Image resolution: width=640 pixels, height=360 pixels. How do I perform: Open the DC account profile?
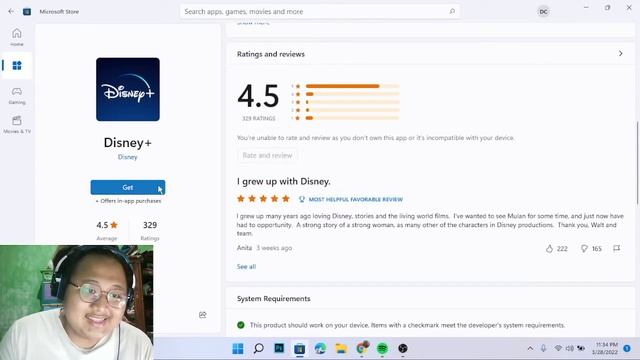tap(543, 12)
